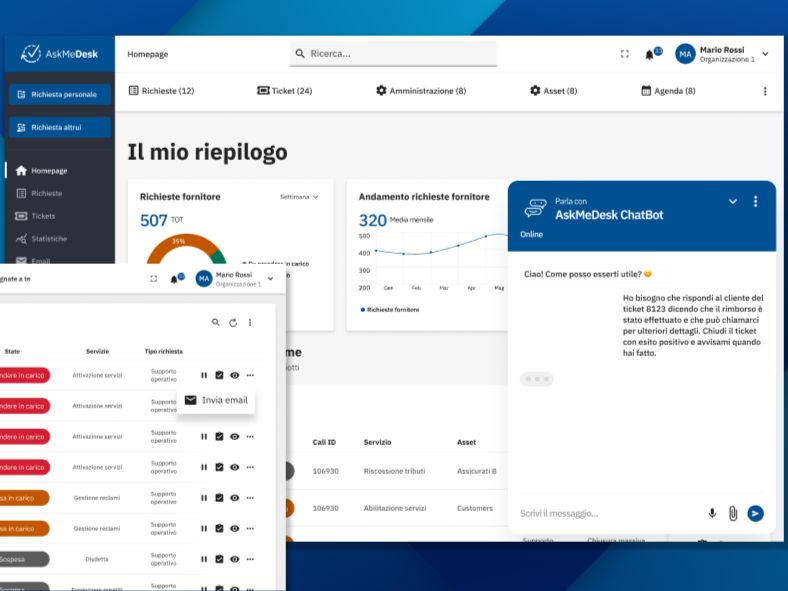Pause the fourth Attivazione servizi row

tap(204, 467)
